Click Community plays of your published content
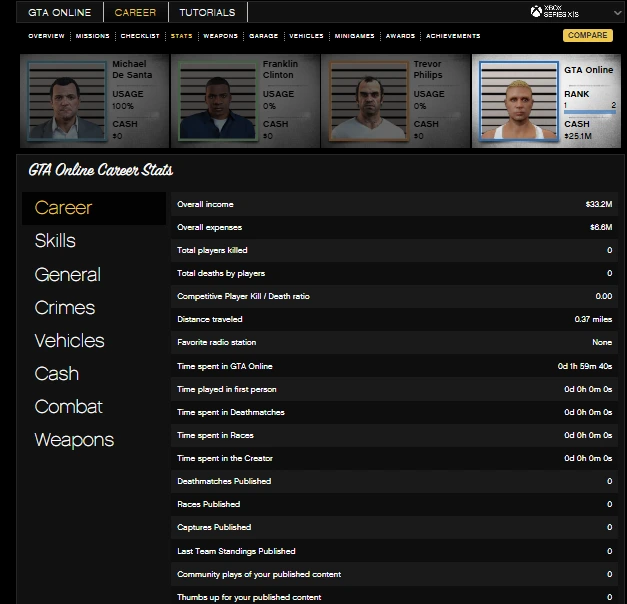Viewport: 627px width, 604px height. tap(394, 574)
